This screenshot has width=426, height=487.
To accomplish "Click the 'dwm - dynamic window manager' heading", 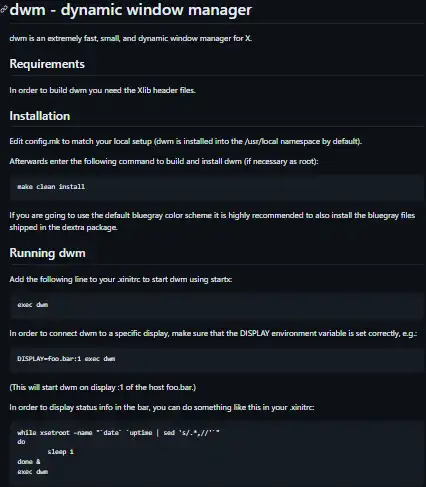I will point(130,9).
